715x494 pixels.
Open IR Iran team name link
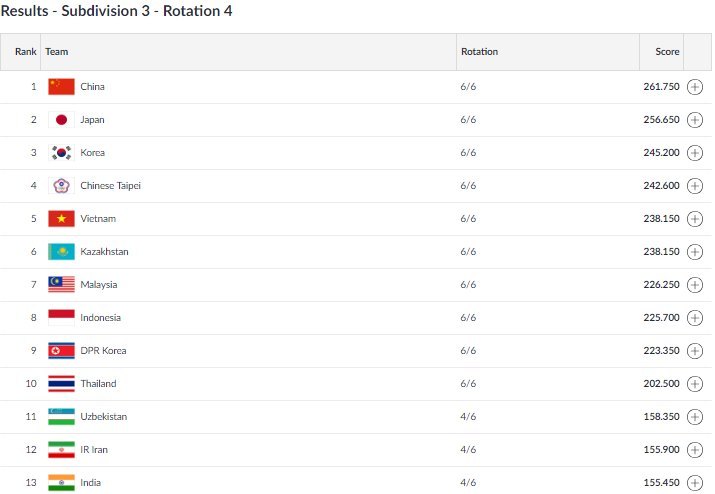(94, 450)
